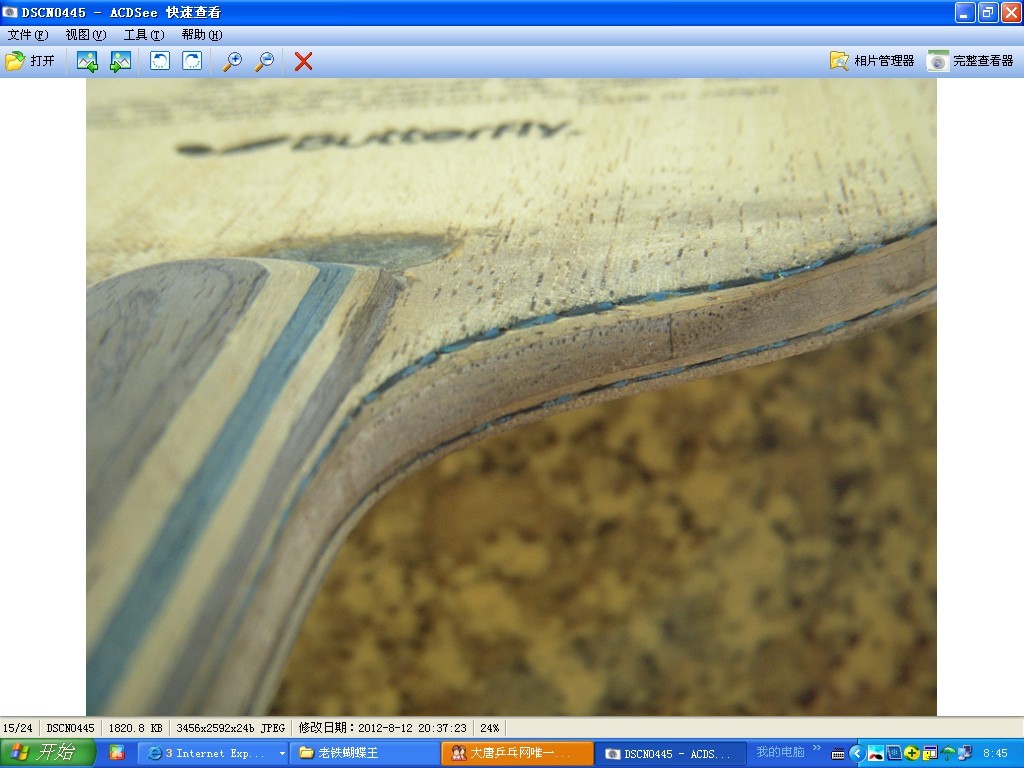Image resolution: width=1024 pixels, height=768 pixels.
Task: Go to the previous image
Action: [87, 61]
